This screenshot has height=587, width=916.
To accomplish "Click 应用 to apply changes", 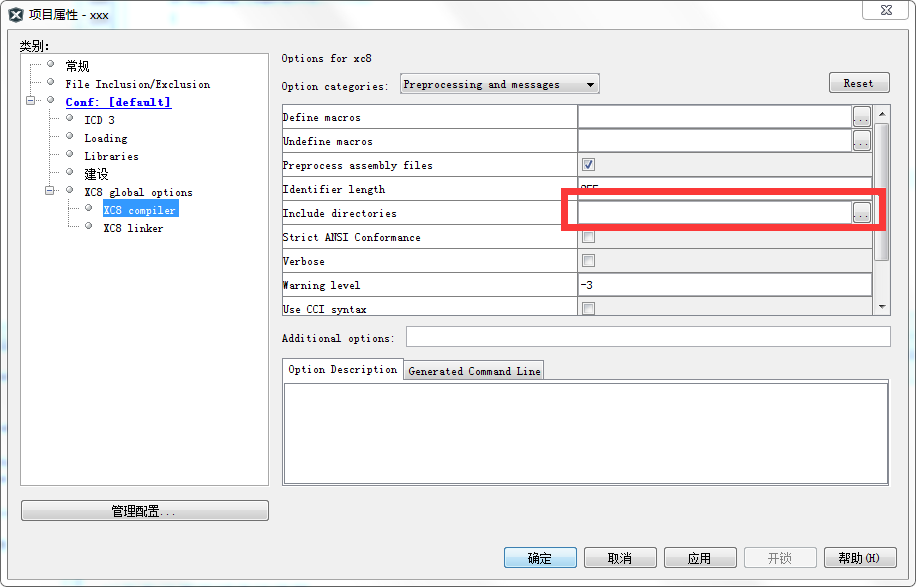I will coord(700,558).
